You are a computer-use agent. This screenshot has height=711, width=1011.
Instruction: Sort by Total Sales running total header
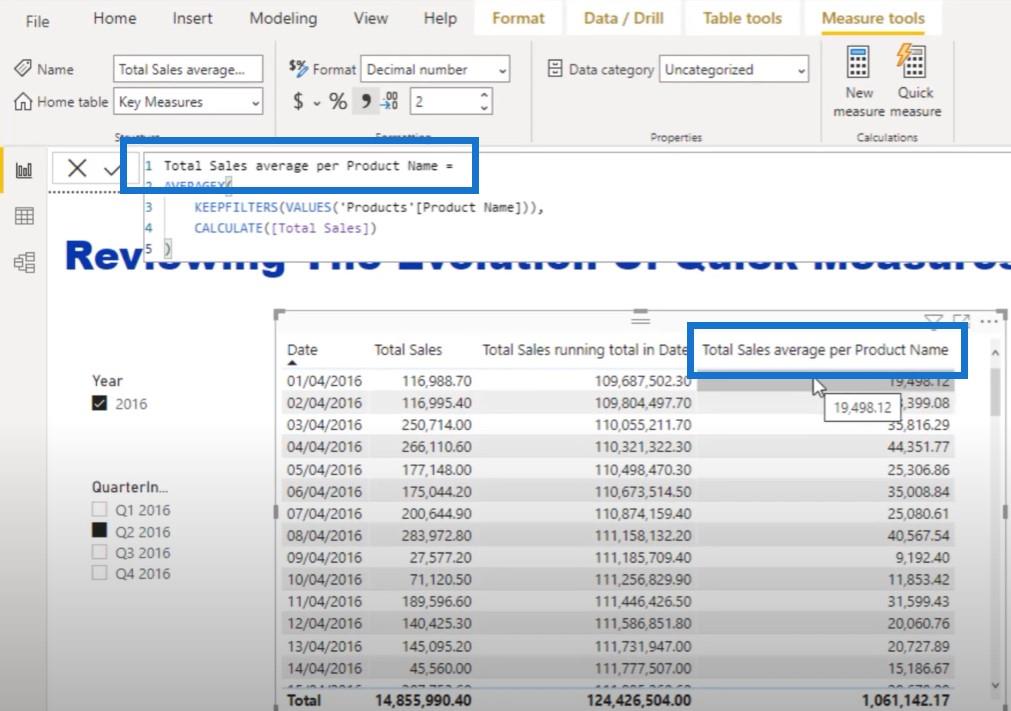tap(584, 349)
